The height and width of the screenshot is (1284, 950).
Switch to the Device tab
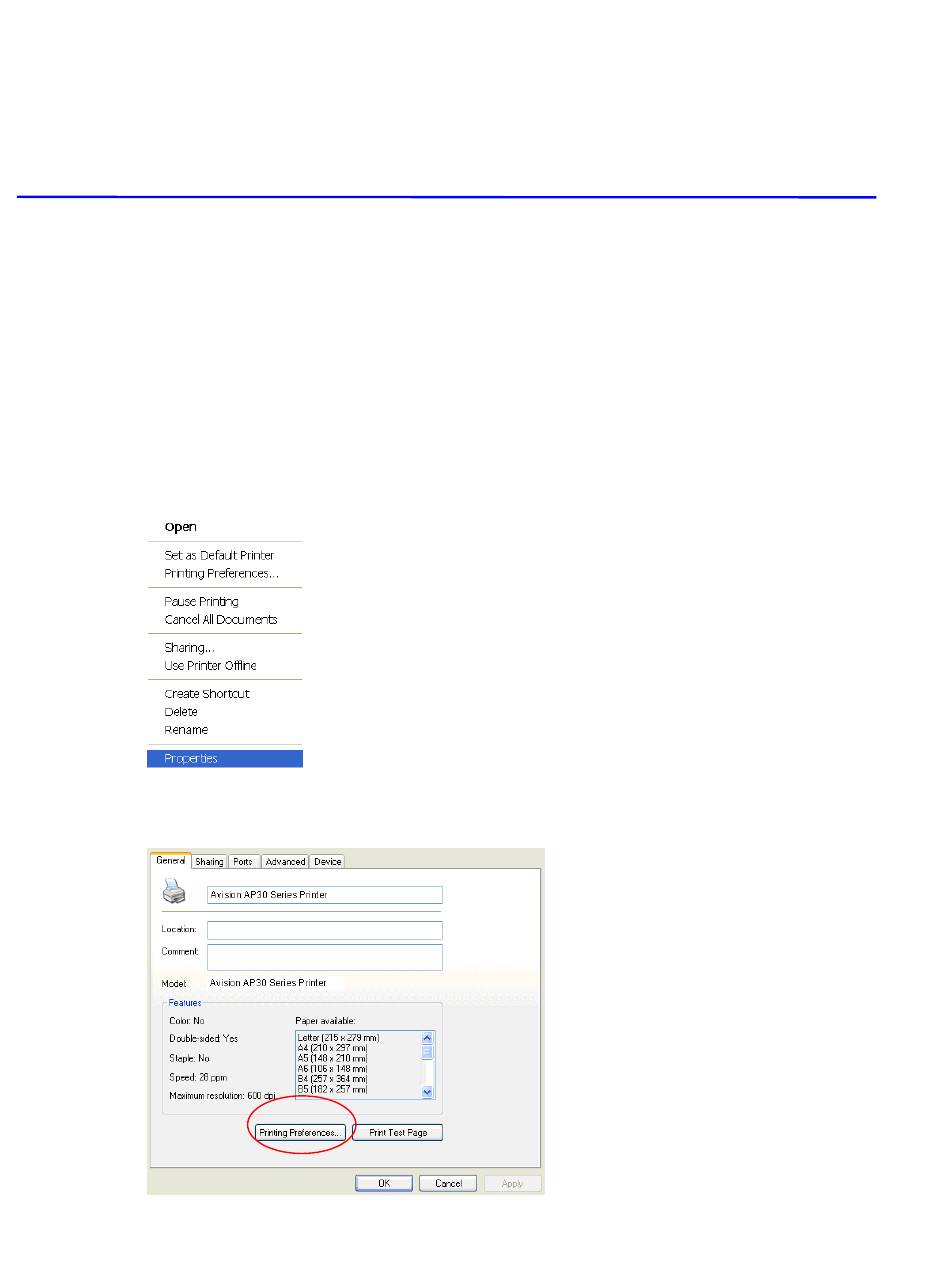coord(327,861)
